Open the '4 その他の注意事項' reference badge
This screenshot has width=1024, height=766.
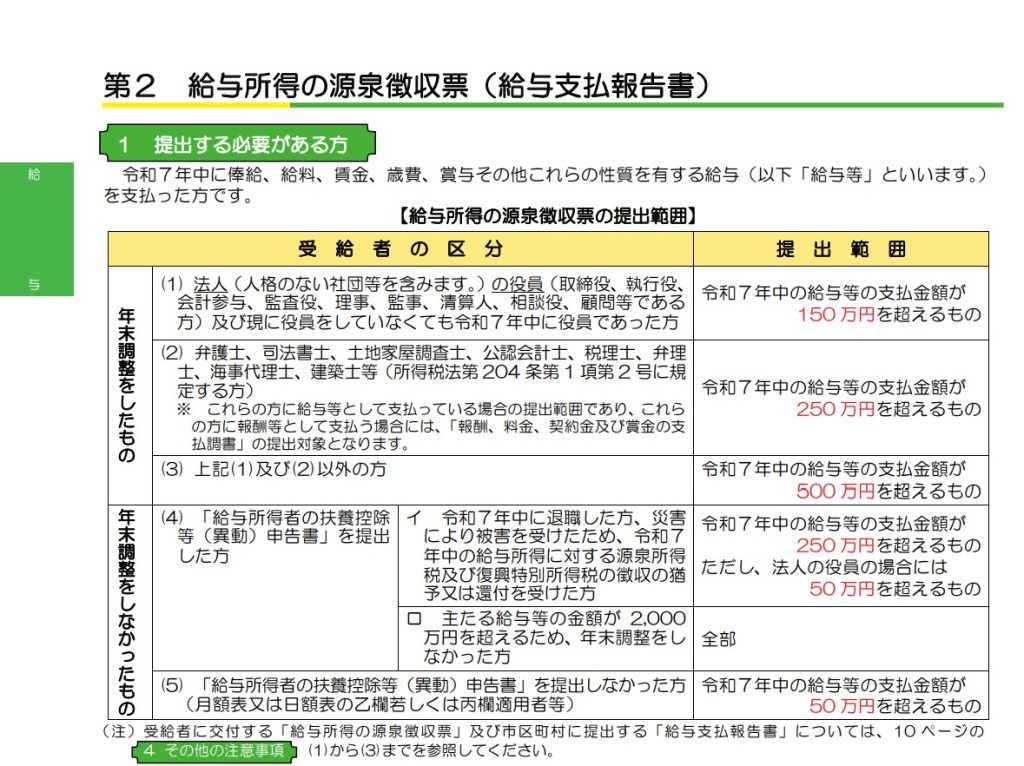(217, 750)
